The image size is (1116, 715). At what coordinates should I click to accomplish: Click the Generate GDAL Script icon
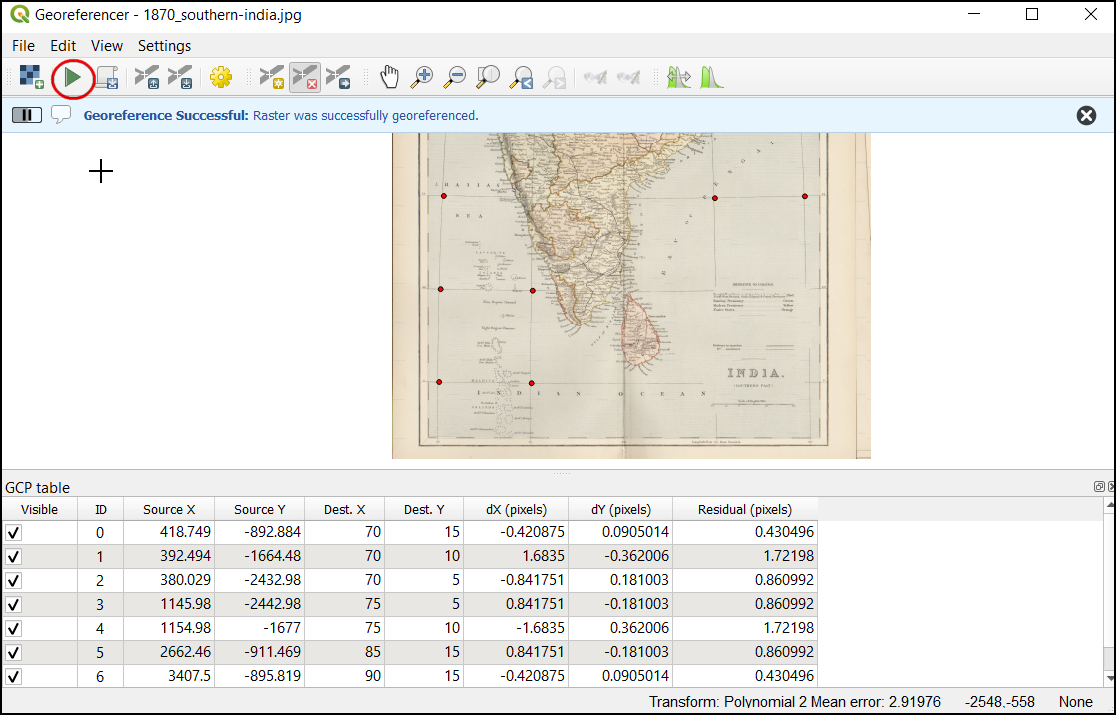pos(107,77)
